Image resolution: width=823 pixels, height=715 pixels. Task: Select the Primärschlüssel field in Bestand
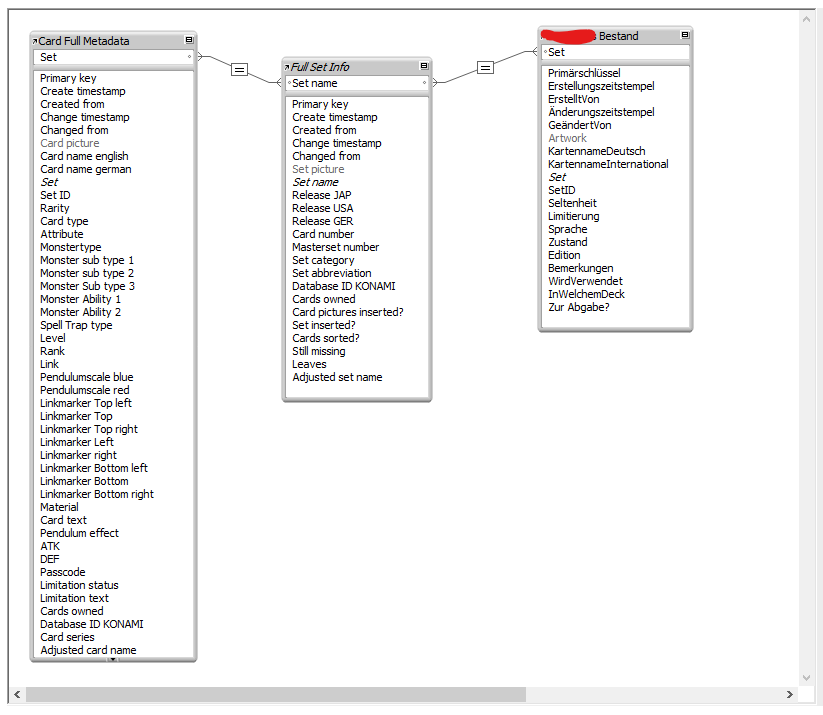pos(584,73)
